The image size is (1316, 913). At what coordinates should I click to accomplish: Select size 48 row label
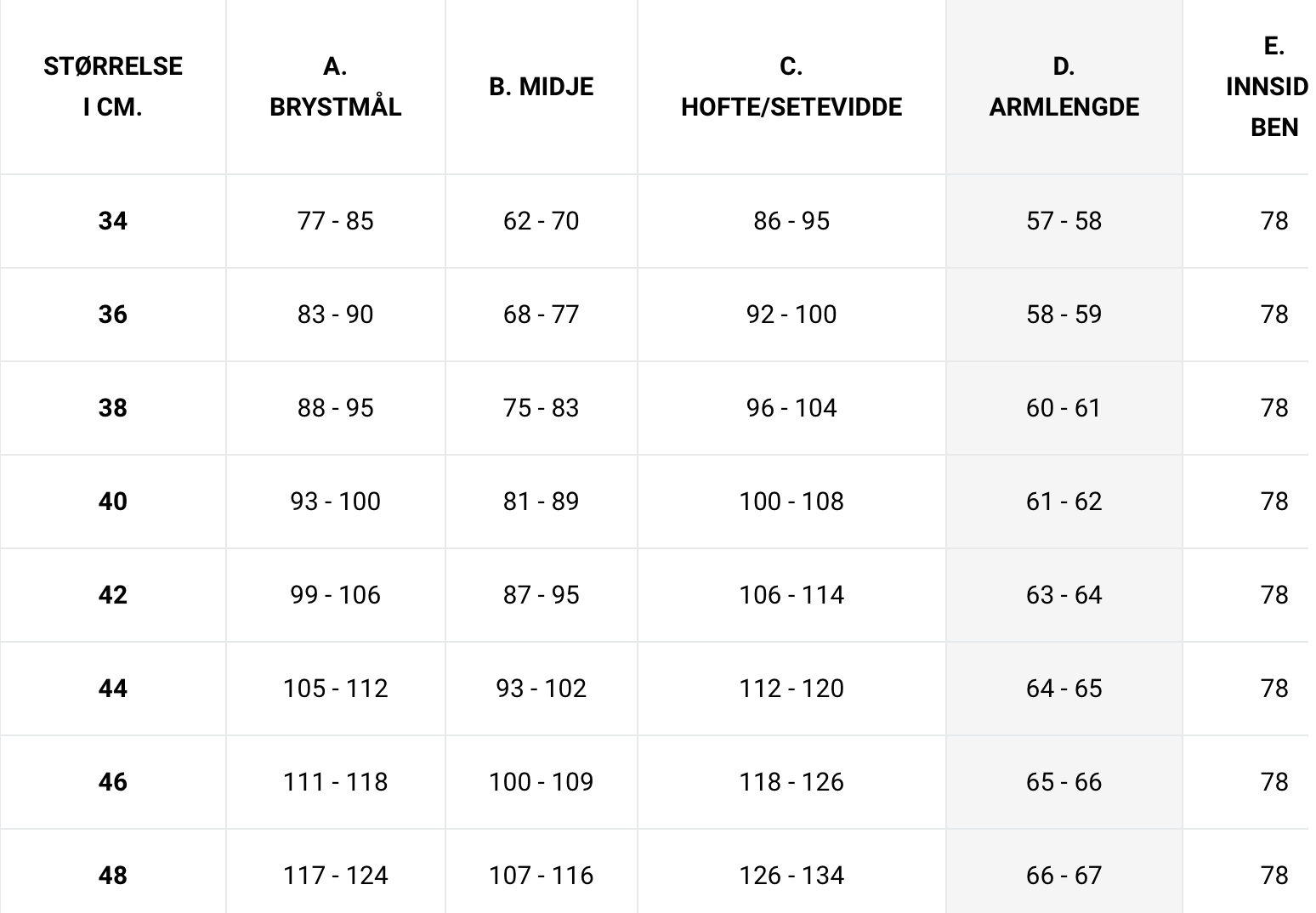(x=113, y=876)
